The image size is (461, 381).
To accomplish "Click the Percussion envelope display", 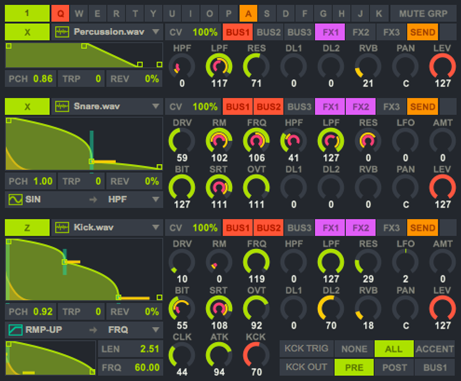I will 84,55.
